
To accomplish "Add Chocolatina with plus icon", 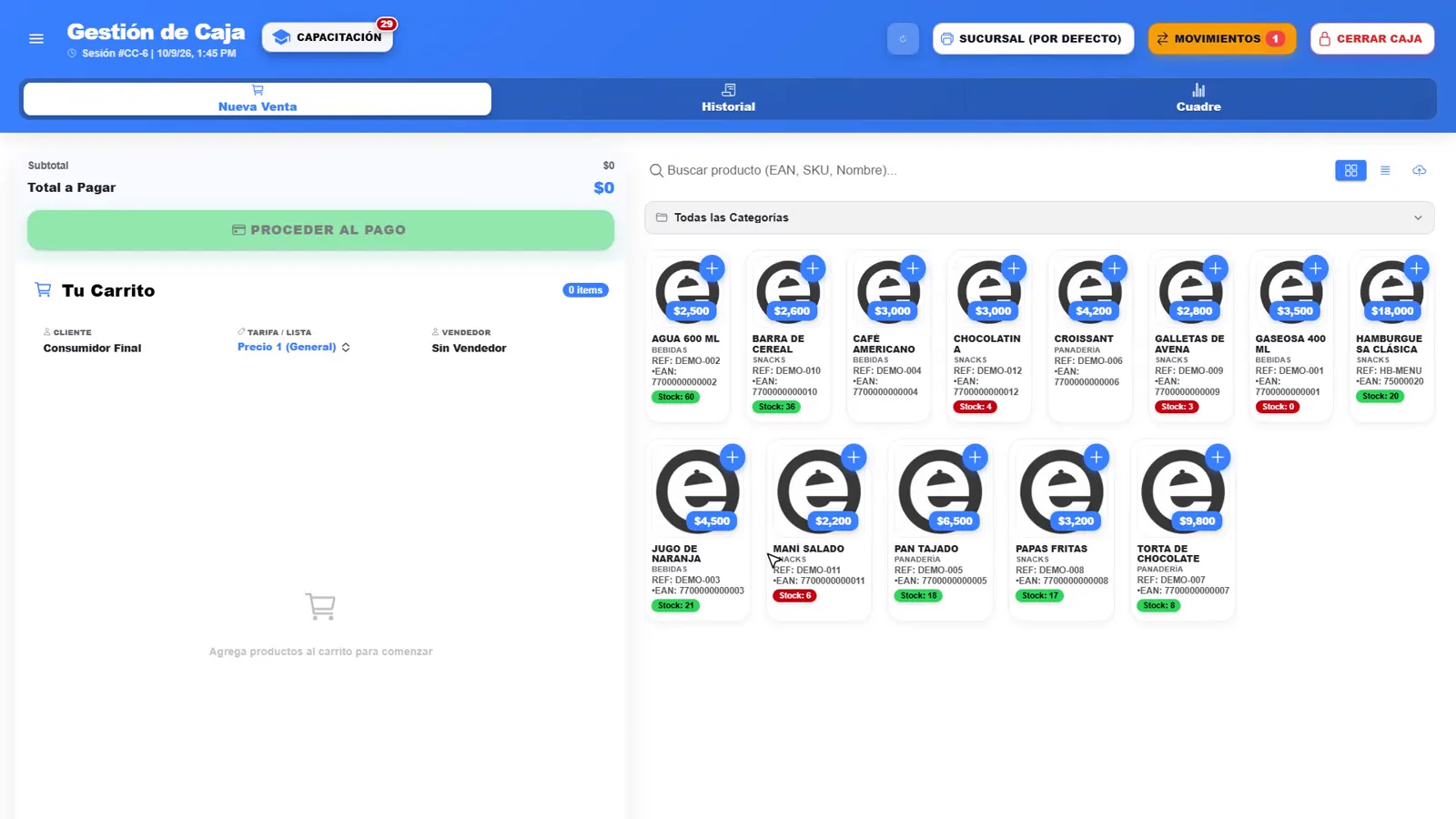I will [1014, 268].
